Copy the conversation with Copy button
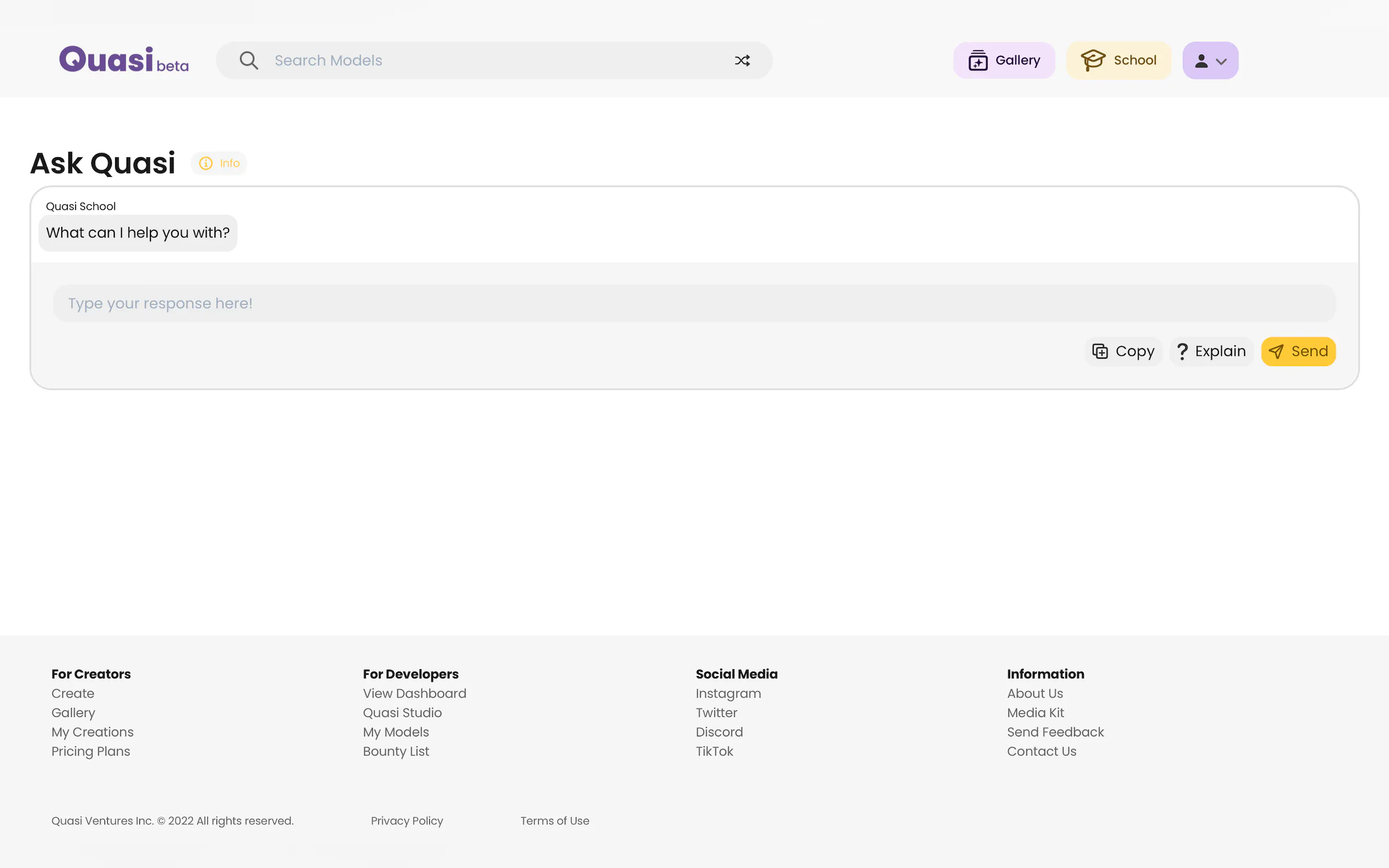 1123,351
